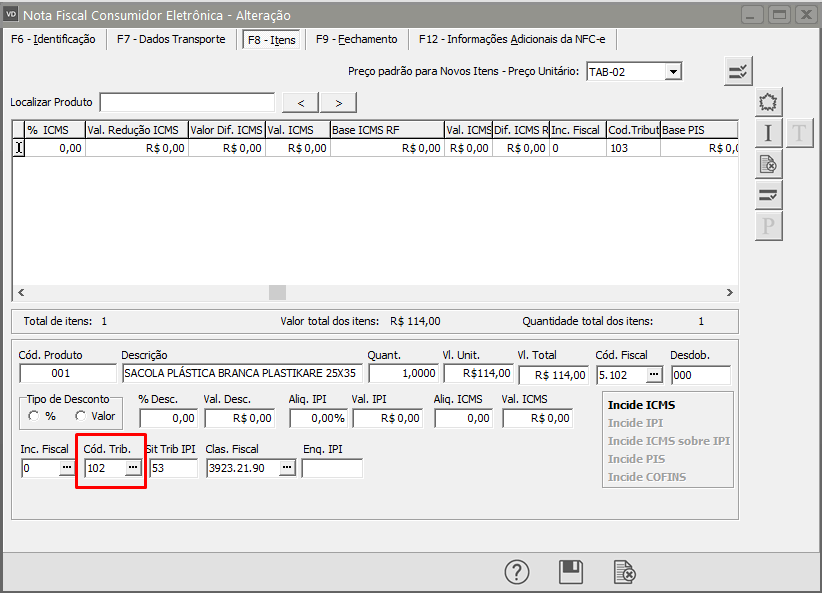This screenshot has height=593, width=822.
Task: Open the Cód. Fiscal lookup ellipsis button
Action: 653,375
